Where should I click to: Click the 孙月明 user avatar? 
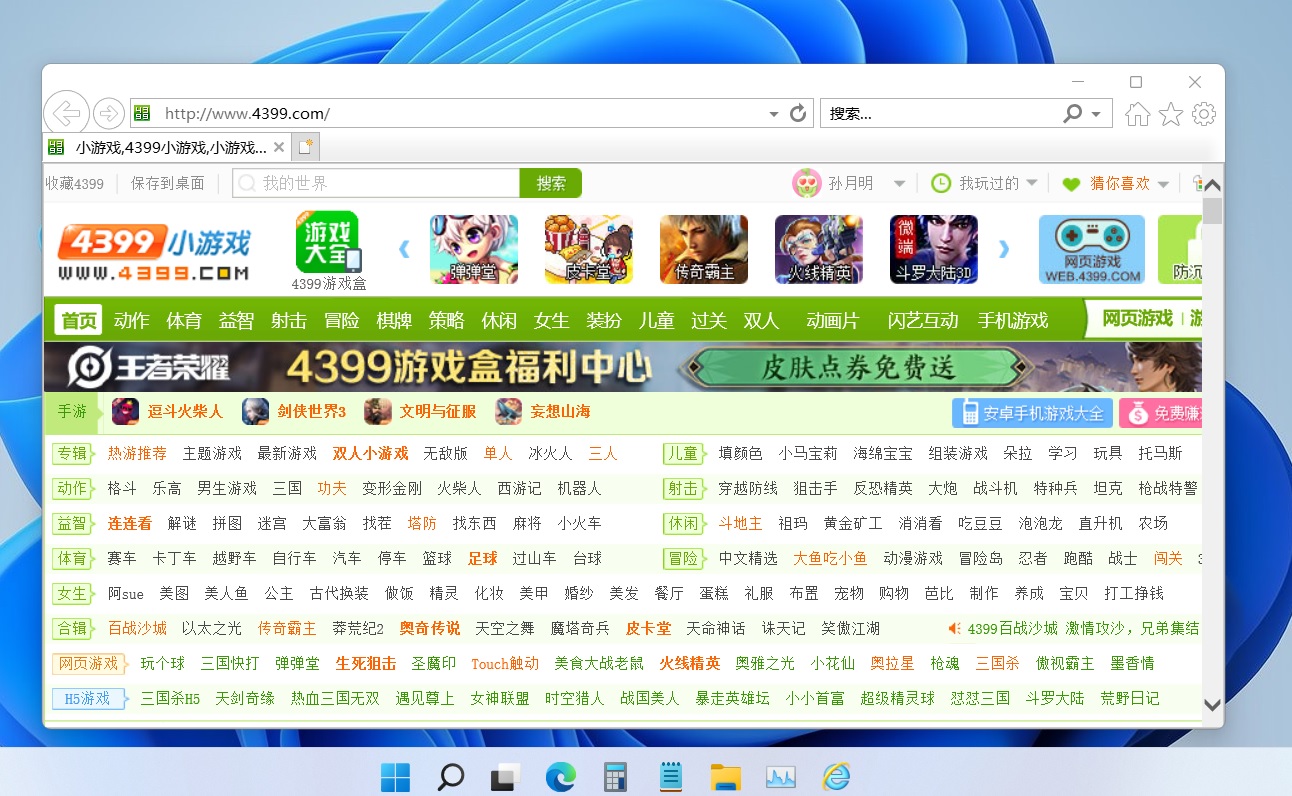(x=806, y=183)
